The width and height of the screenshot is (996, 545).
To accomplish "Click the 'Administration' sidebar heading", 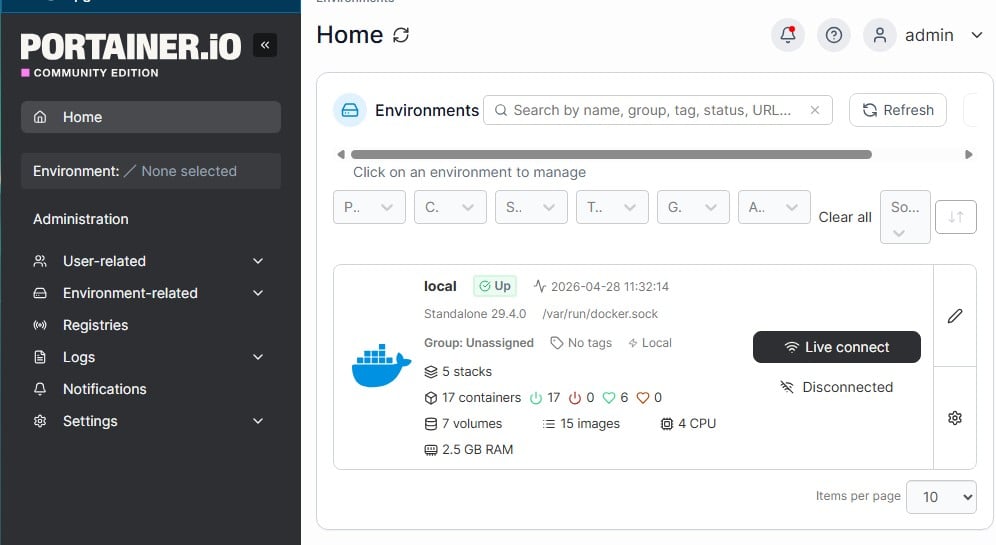I will click(81, 219).
